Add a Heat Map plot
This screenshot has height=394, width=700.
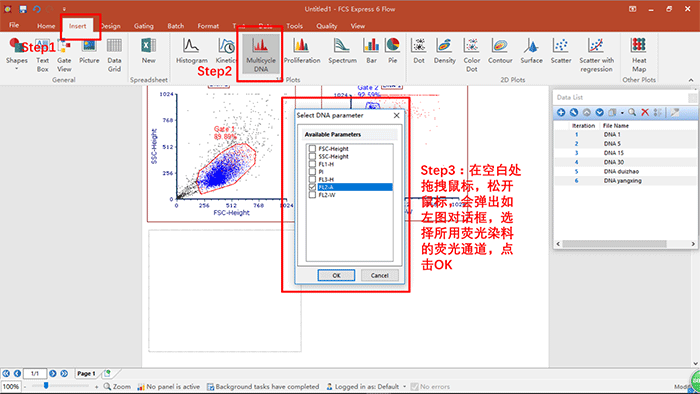[639, 54]
